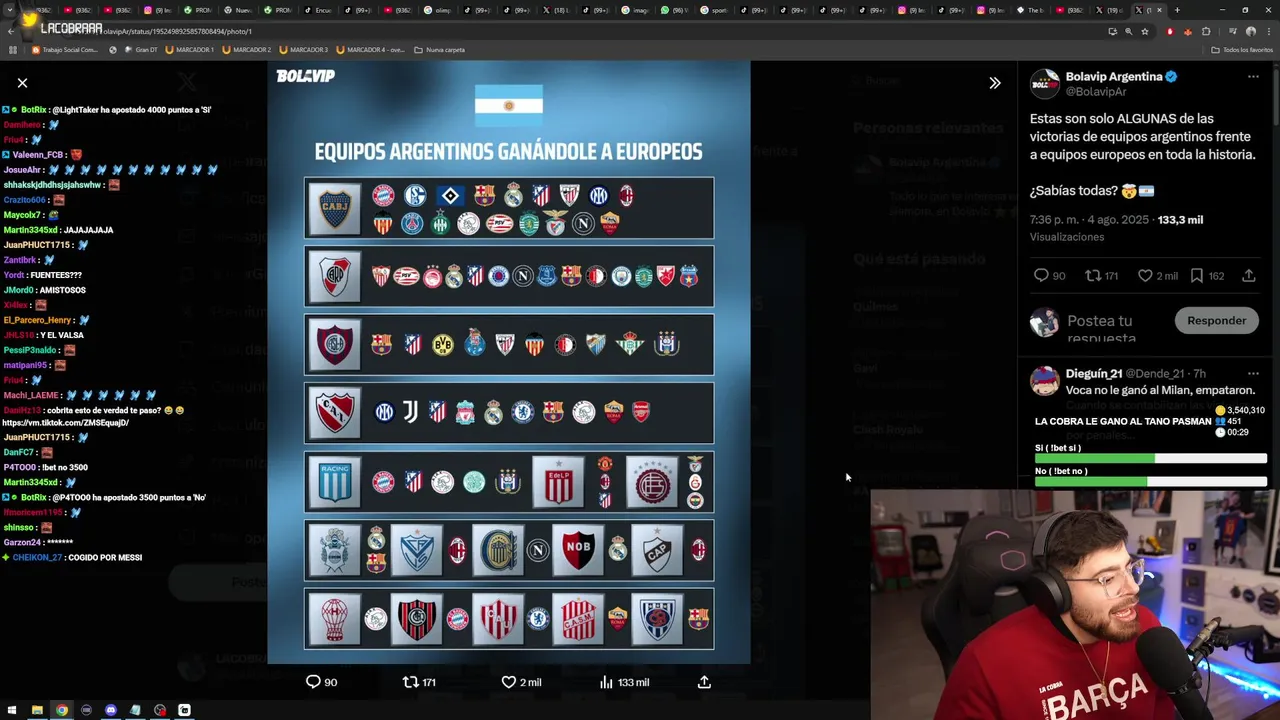
Task: Click the browser address bar URL
Action: pyautogui.click(x=178, y=31)
